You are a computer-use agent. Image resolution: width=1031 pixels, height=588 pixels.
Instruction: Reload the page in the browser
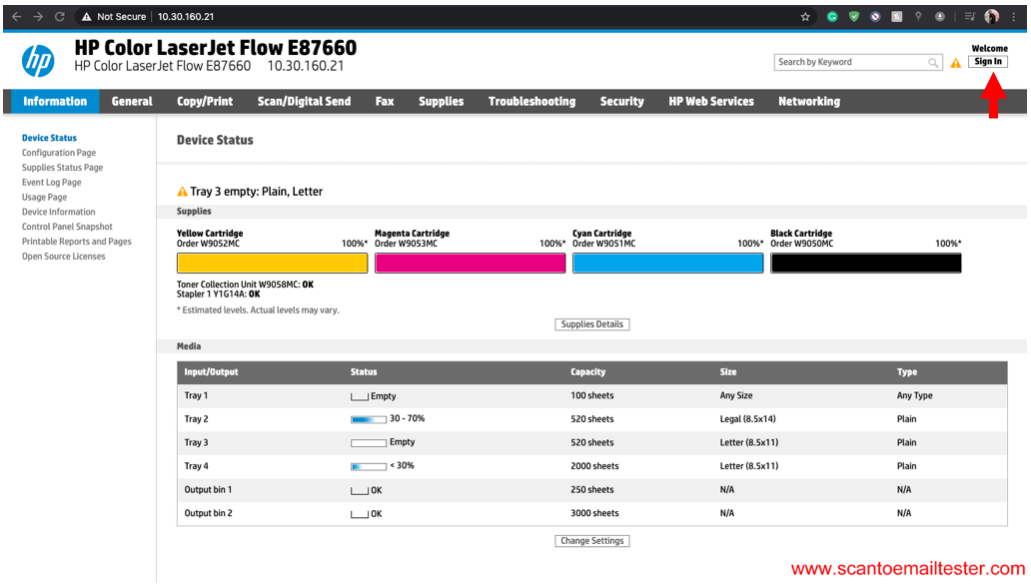pyautogui.click(x=60, y=17)
